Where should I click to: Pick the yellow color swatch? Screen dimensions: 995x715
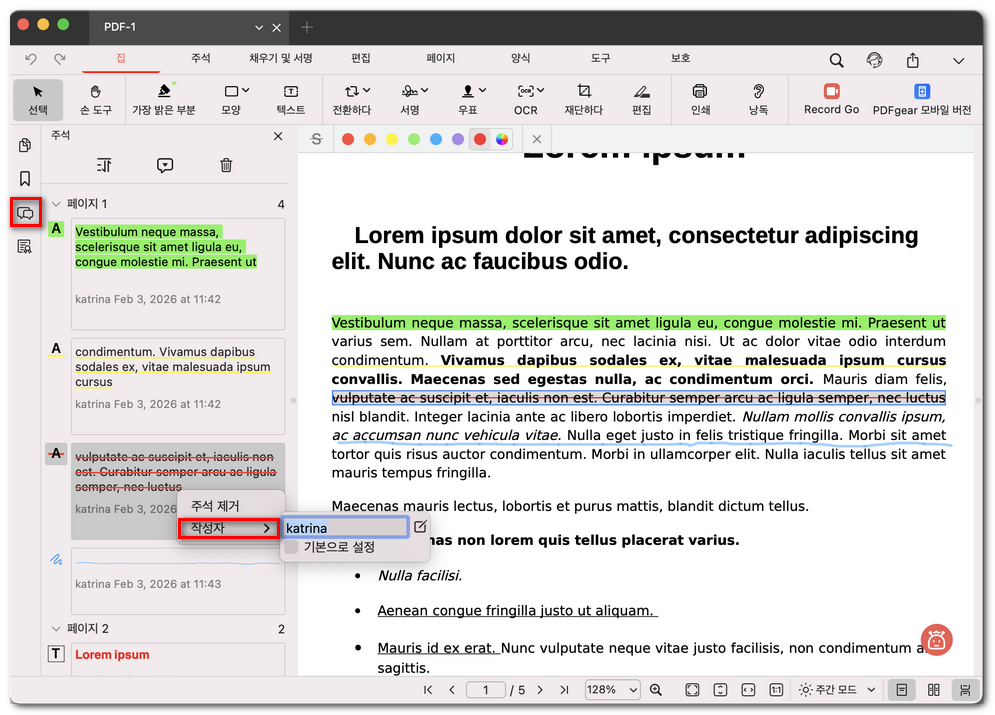point(392,139)
